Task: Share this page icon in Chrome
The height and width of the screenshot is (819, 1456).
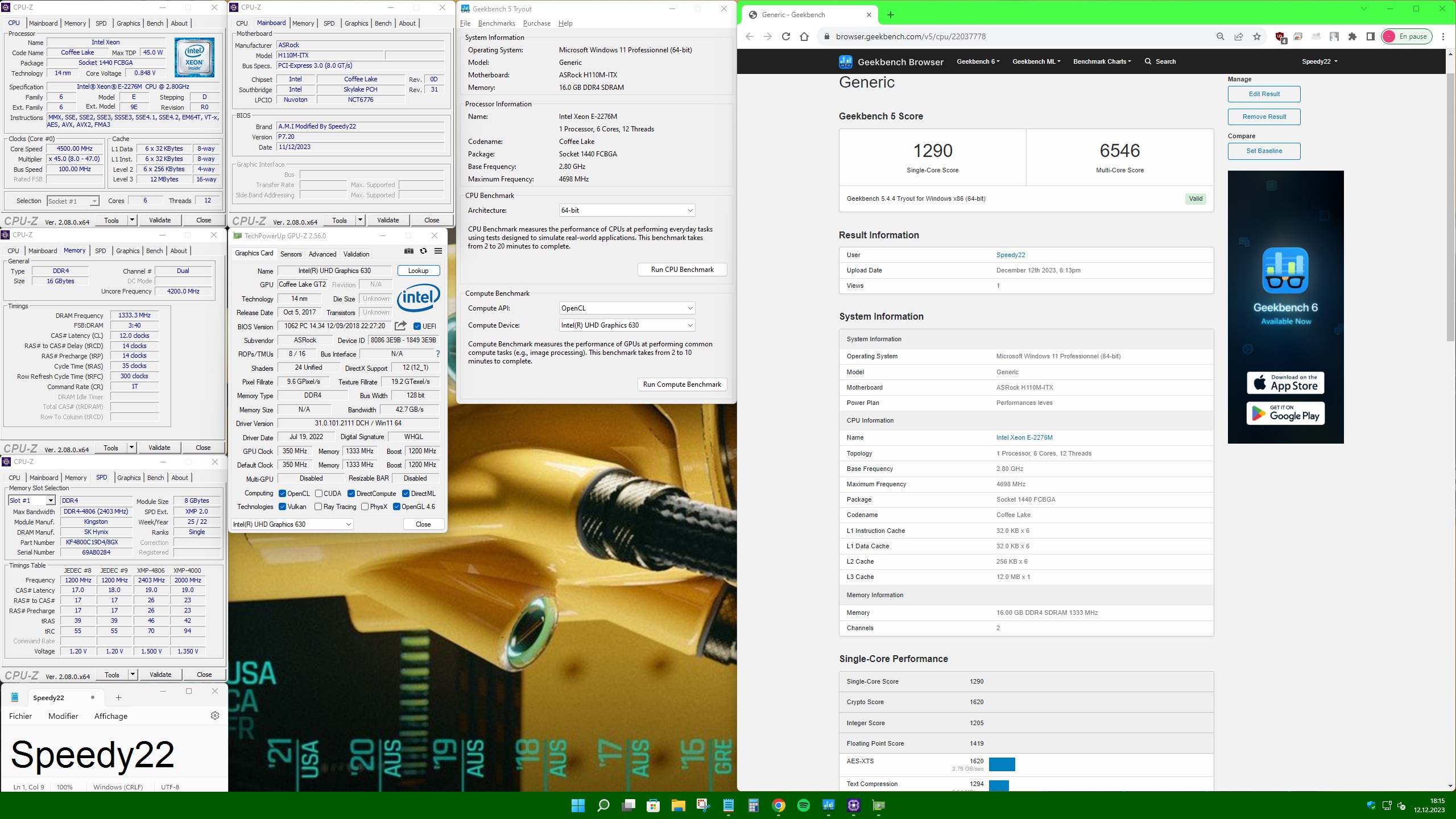Action: (x=1238, y=36)
